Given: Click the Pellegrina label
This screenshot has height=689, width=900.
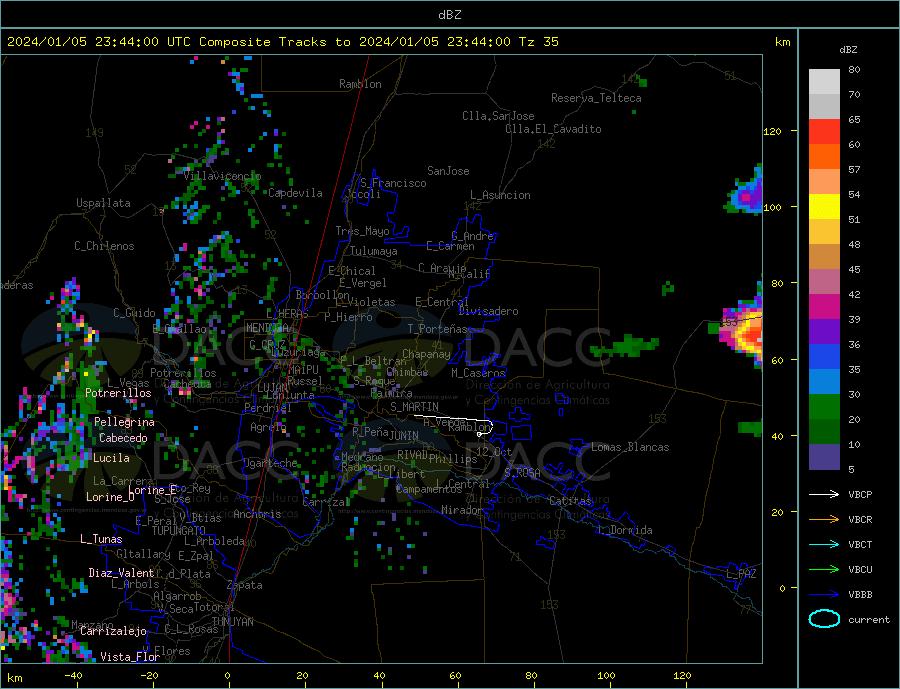Looking at the screenshot, I should [125, 423].
